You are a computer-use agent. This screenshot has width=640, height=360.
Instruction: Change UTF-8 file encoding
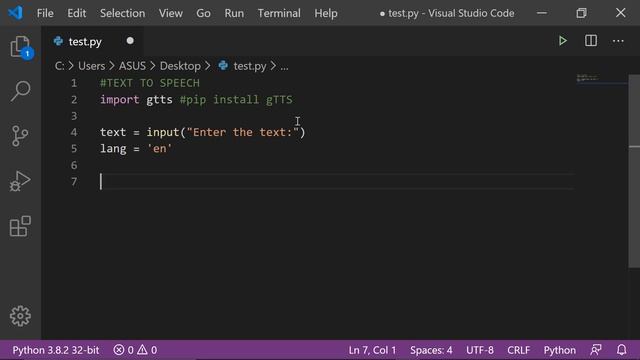(480, 350)
